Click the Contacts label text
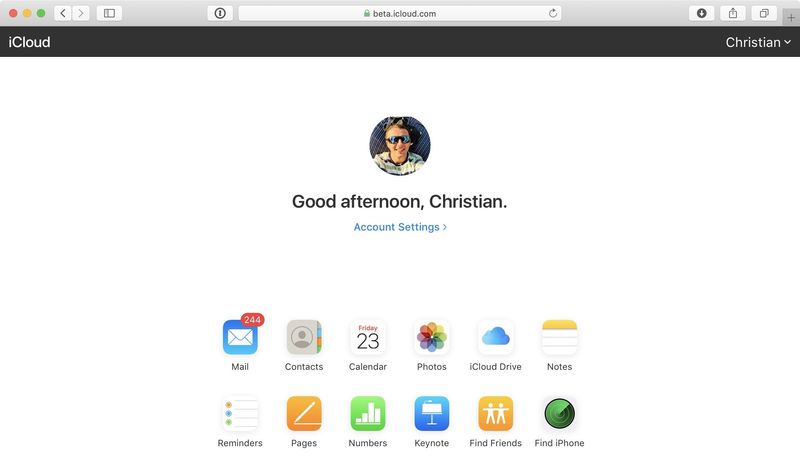 tap(304, 367)
